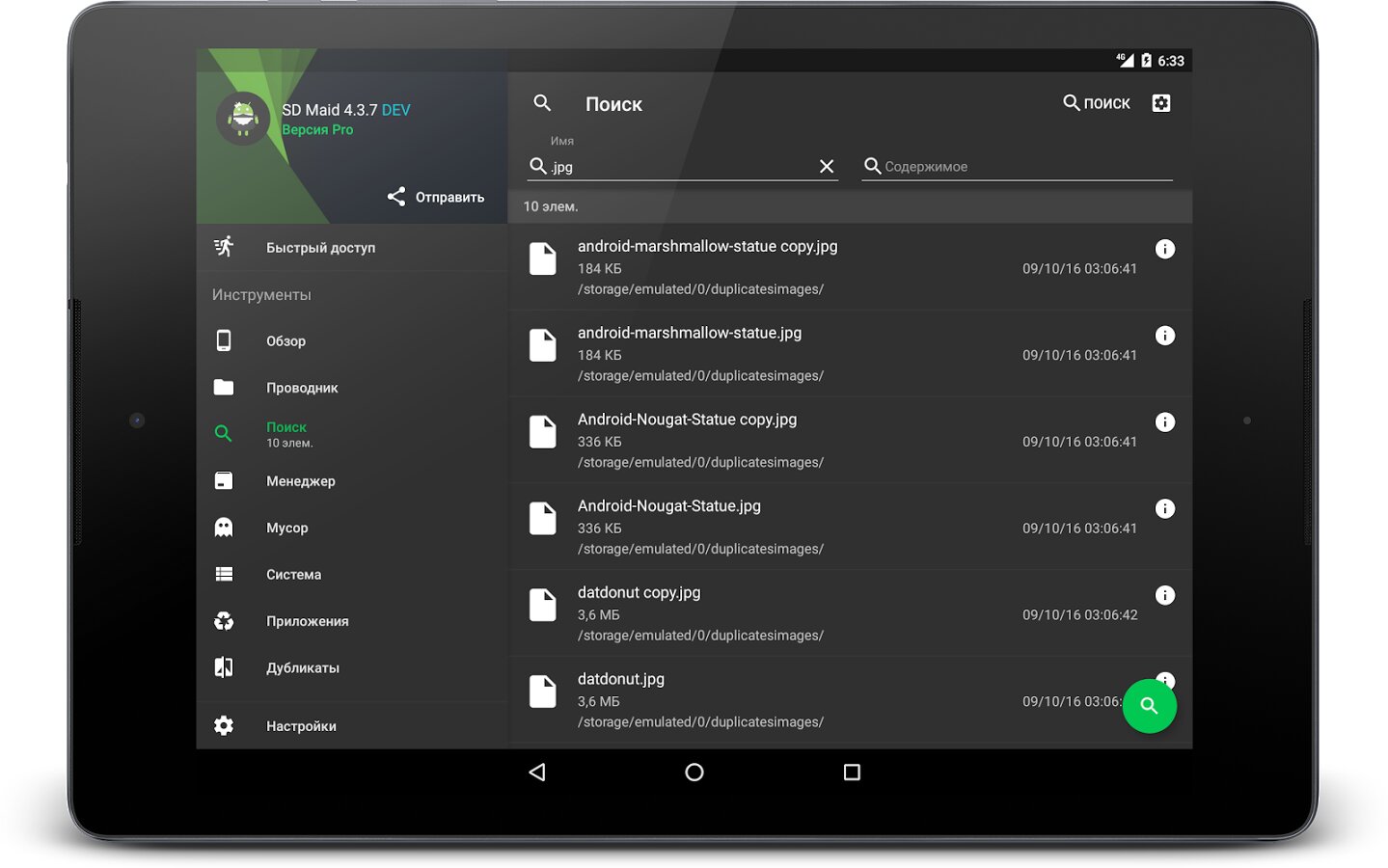The height and width of the screenshot is (868, 1388).
Task: Open search settings gear icon in toolbar
Action: (x=1160, y=103)
